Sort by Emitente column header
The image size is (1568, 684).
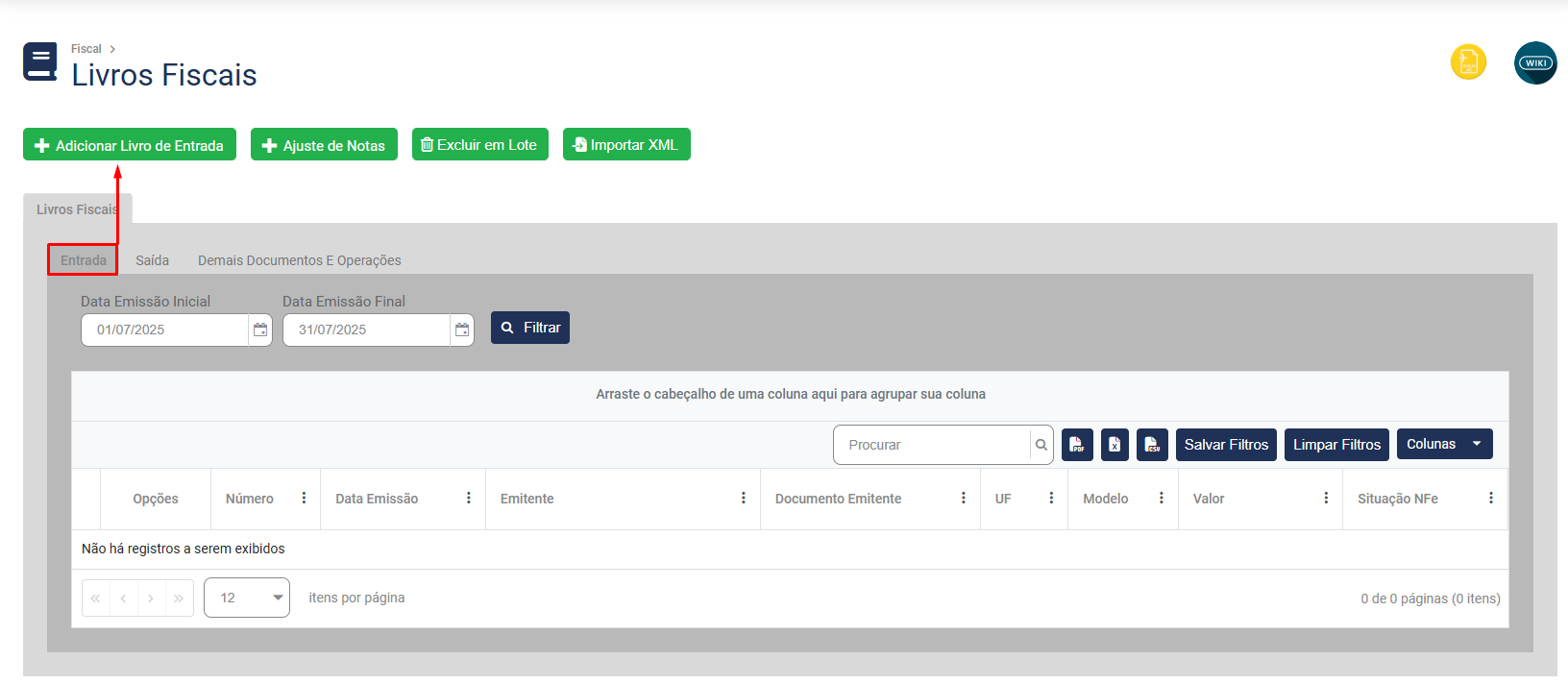tap(527, 499)
